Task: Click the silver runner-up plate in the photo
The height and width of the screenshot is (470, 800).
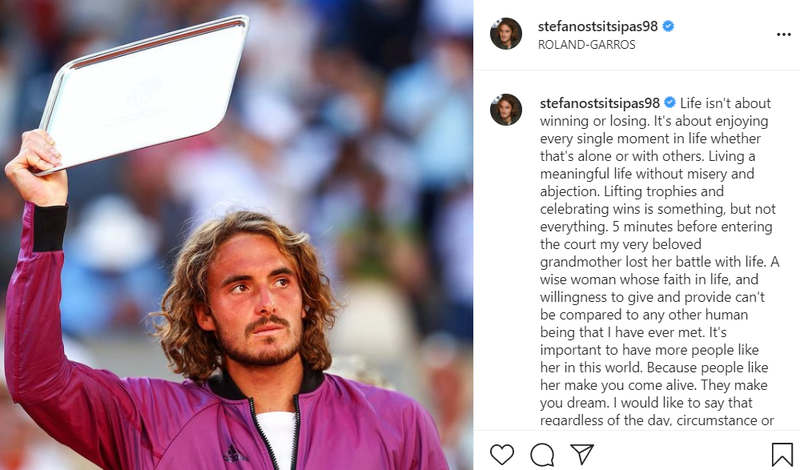Action: point(144,94)
